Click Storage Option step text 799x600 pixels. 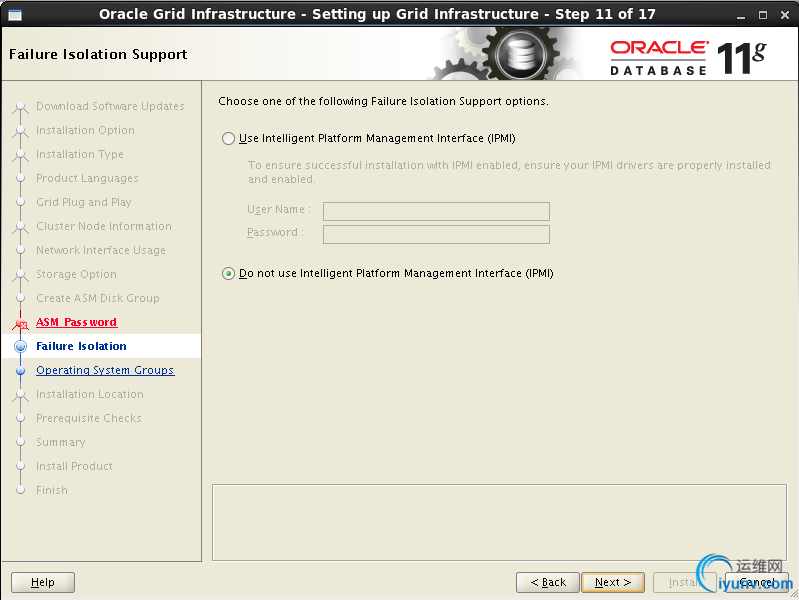pos(76,274)
